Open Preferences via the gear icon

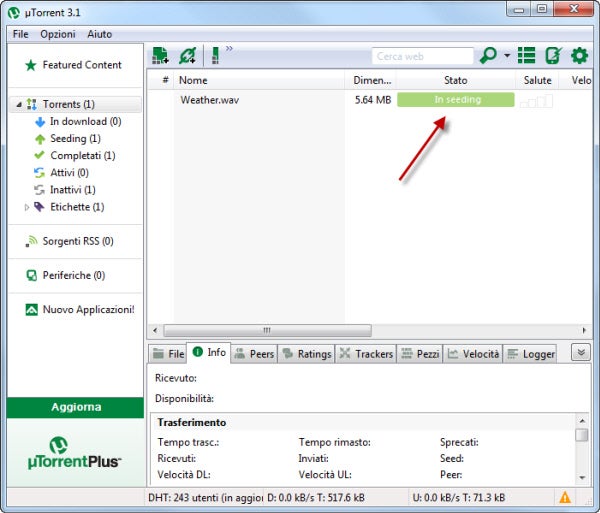point(579,56)
